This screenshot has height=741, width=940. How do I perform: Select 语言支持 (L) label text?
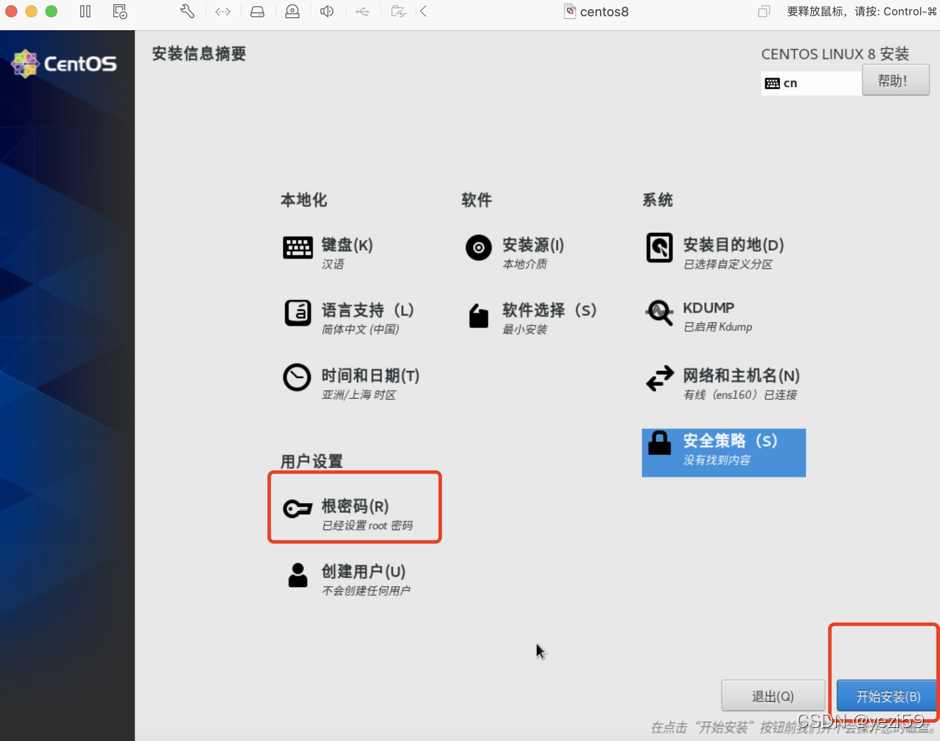(x=367, y=310)
